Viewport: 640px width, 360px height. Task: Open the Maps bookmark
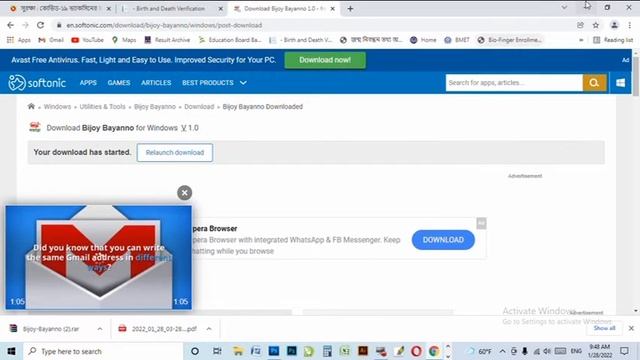[124, 40]
